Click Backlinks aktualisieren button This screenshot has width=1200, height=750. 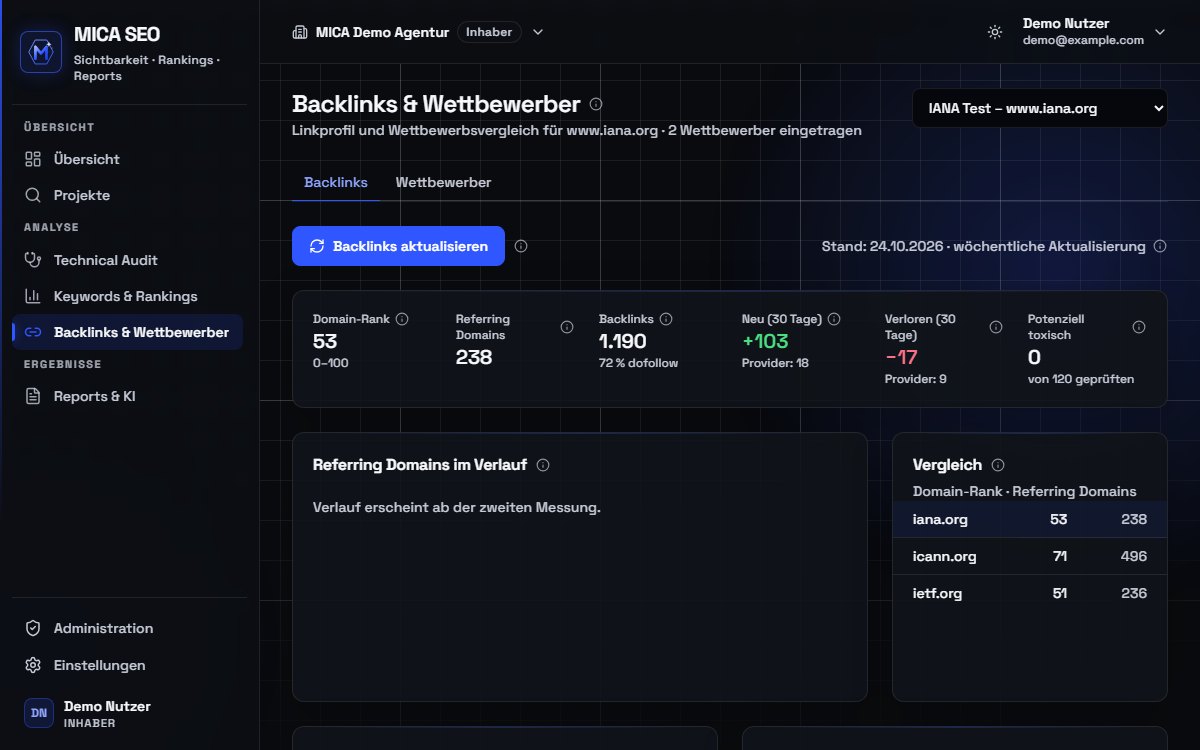[x=398, y=246]
